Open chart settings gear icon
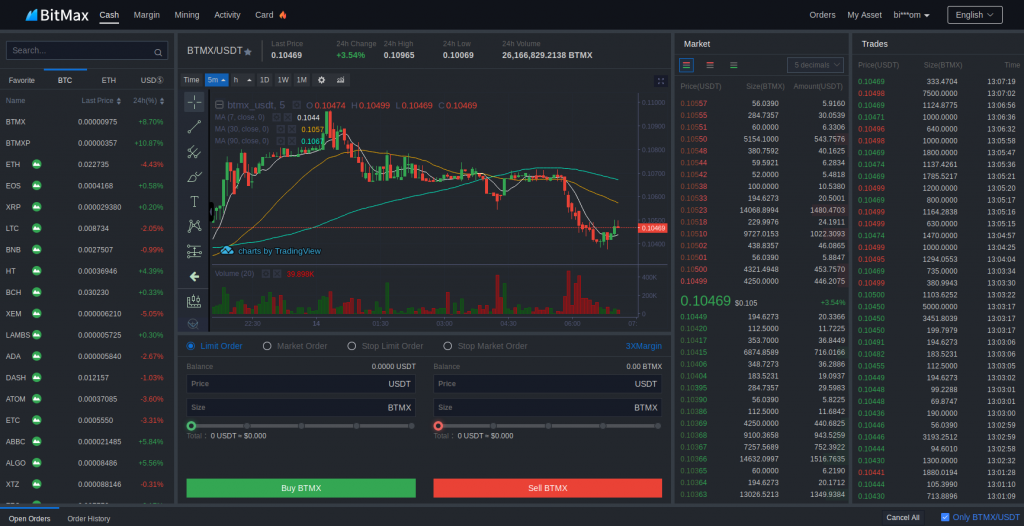 321,80
